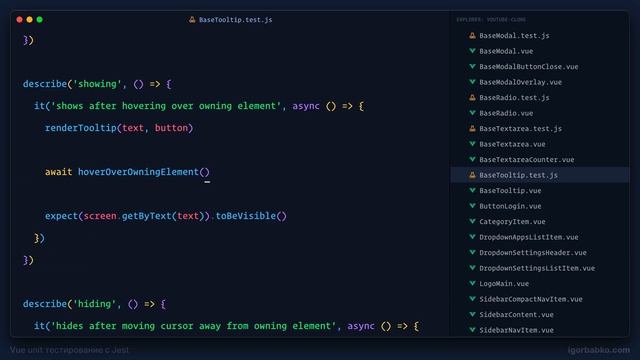Click the Jest icon beside BaseRadio.test.js

pos(472,98)
